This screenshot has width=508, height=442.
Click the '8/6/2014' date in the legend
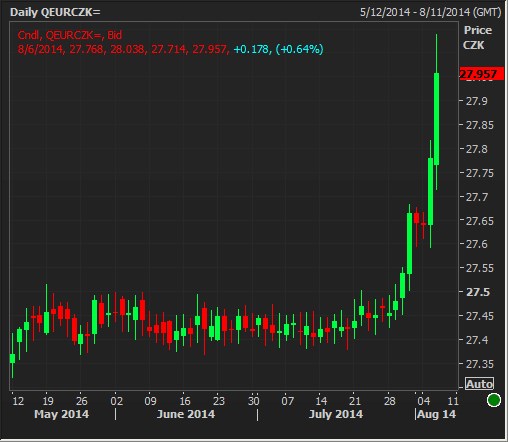(x=40, y=49)
